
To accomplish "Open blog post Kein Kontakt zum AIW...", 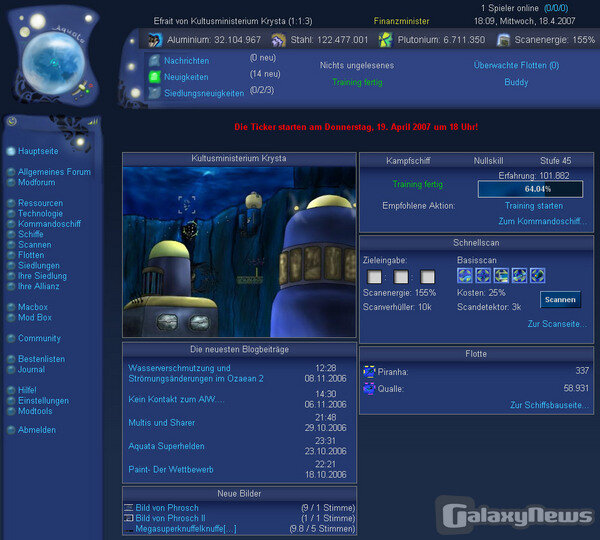I will (176, 399).
